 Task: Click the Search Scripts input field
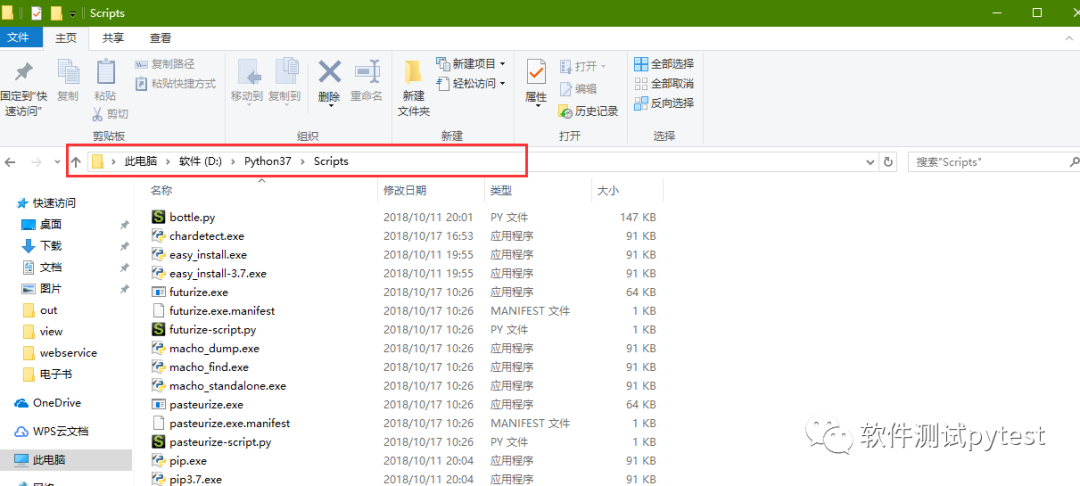(987, 162)
